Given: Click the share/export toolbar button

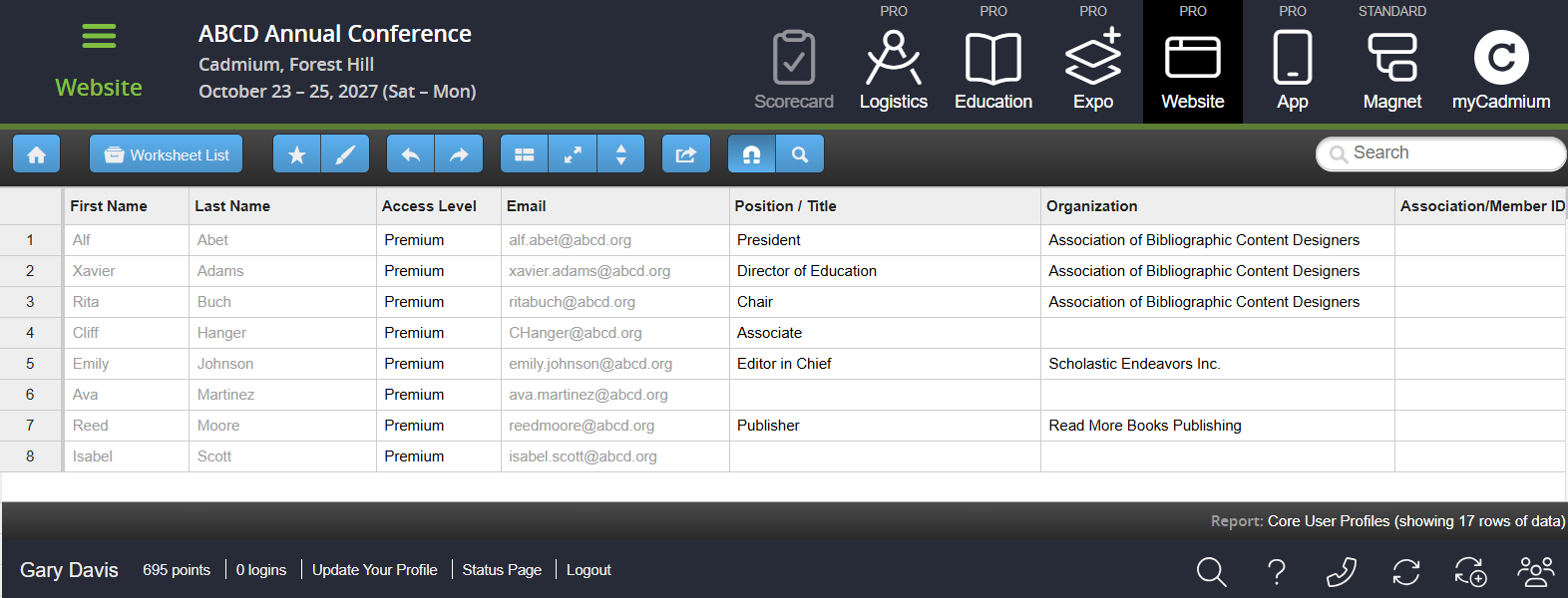Looking at the screenshot, I should click(686, 154).
